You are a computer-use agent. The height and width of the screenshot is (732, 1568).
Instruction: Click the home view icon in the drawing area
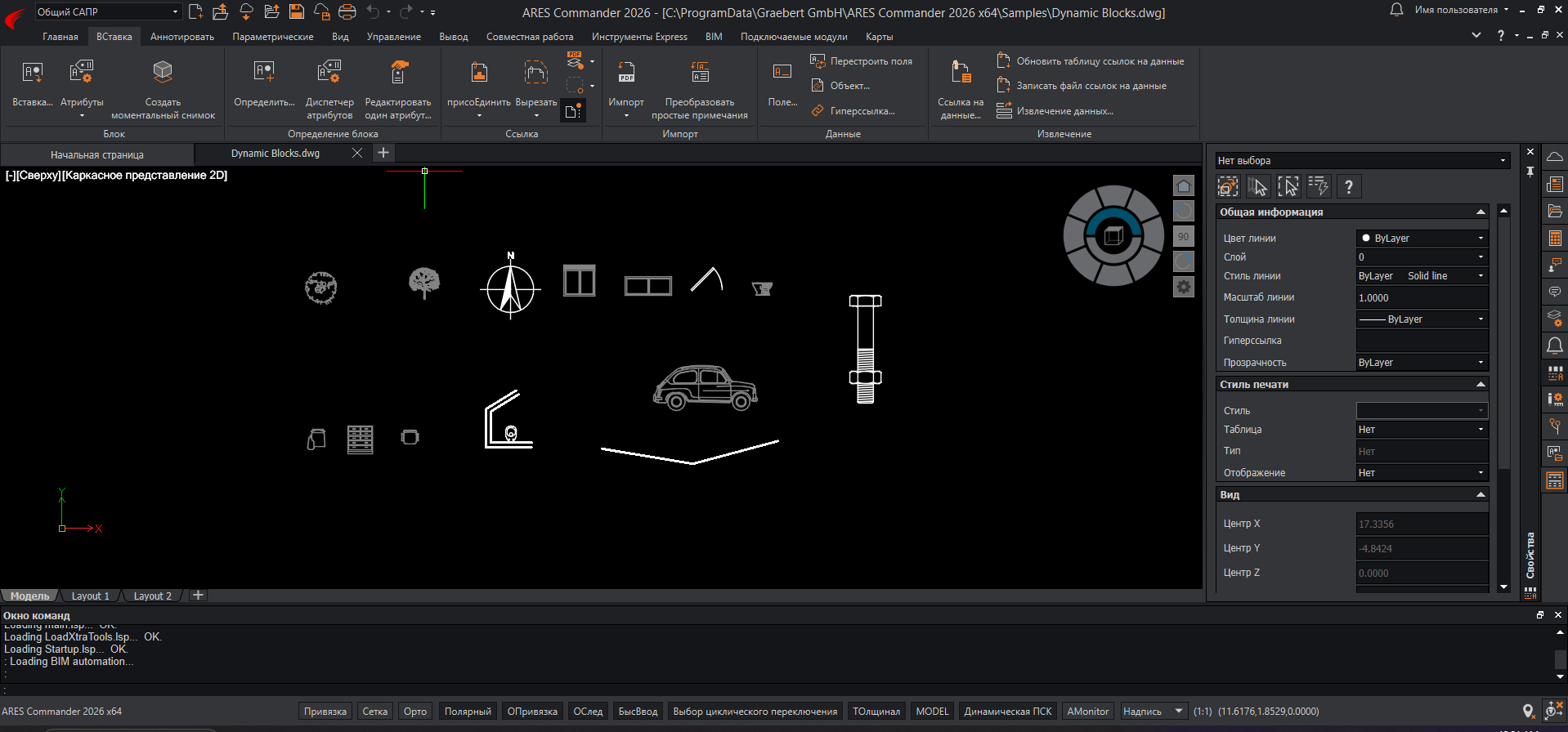pyautogui.click(x=1183, y=186)
